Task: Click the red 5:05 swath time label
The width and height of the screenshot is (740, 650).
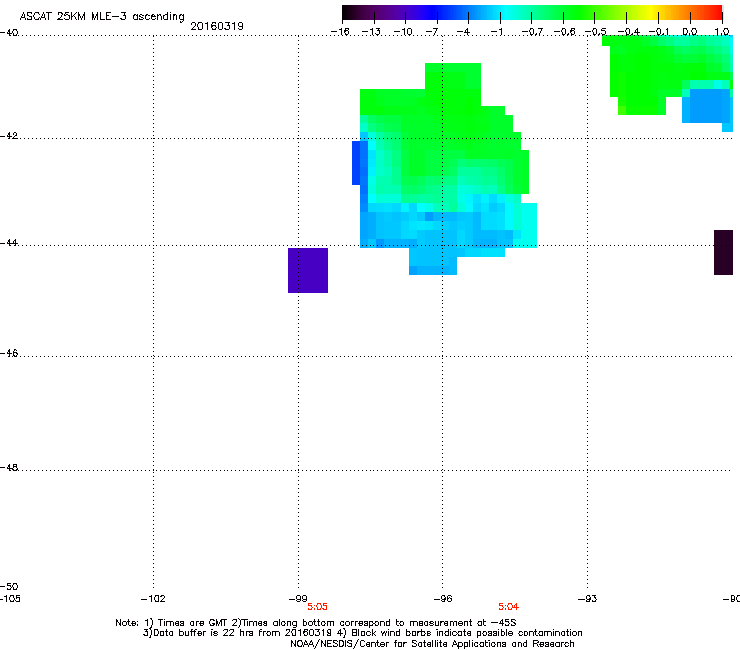Action: 317,607
